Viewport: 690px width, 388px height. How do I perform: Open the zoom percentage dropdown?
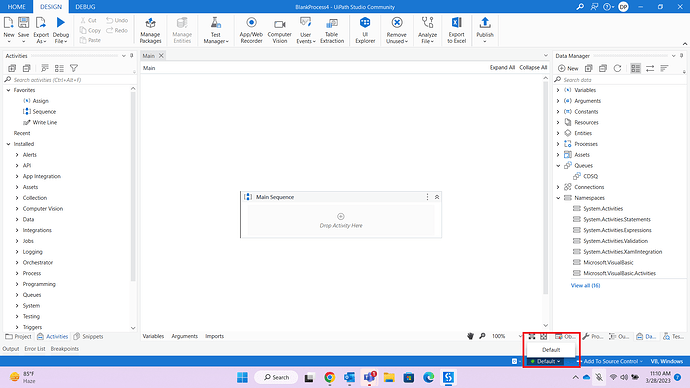click(520, 336)
